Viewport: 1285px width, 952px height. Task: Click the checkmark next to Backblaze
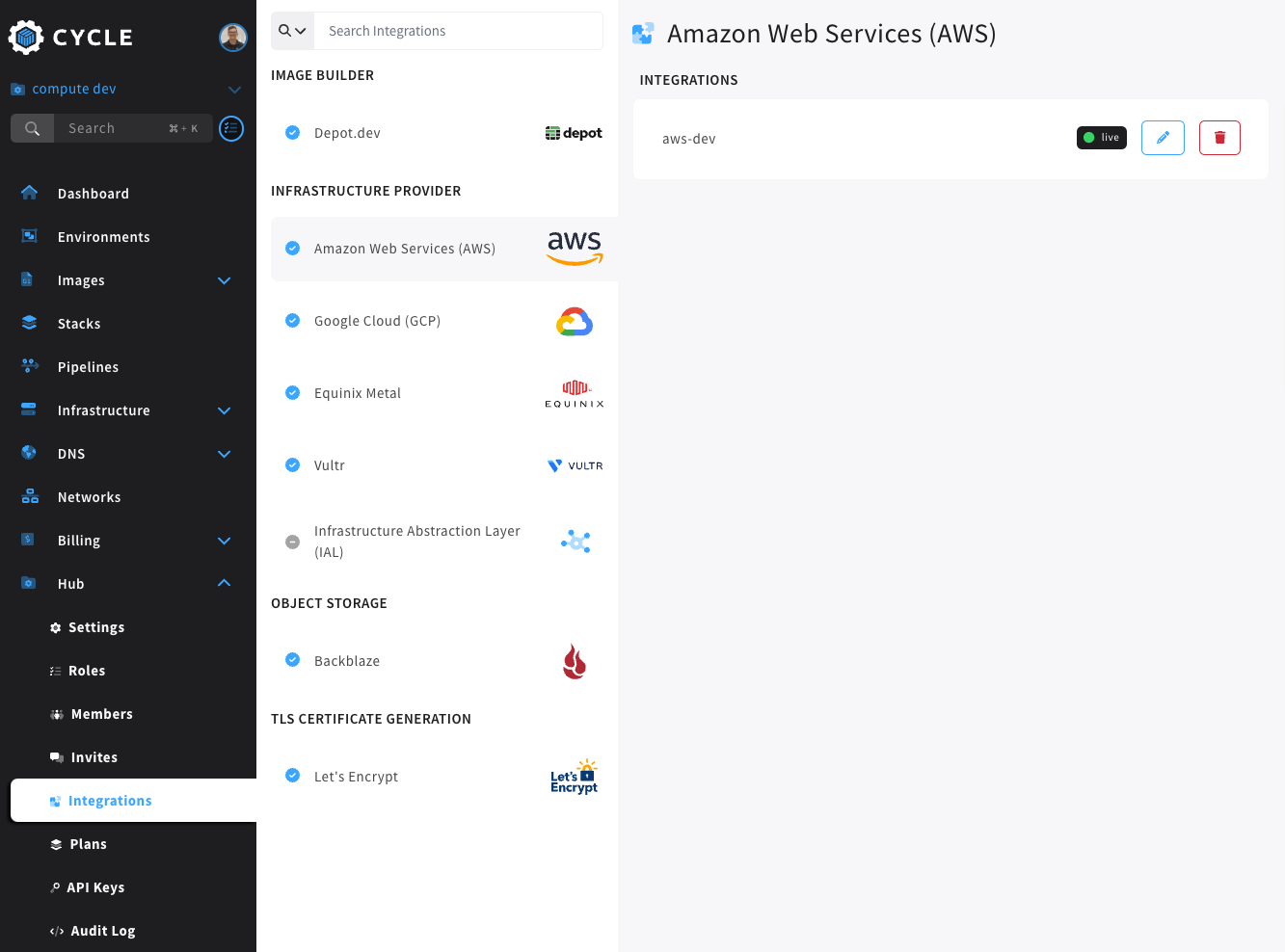(293, 660)
